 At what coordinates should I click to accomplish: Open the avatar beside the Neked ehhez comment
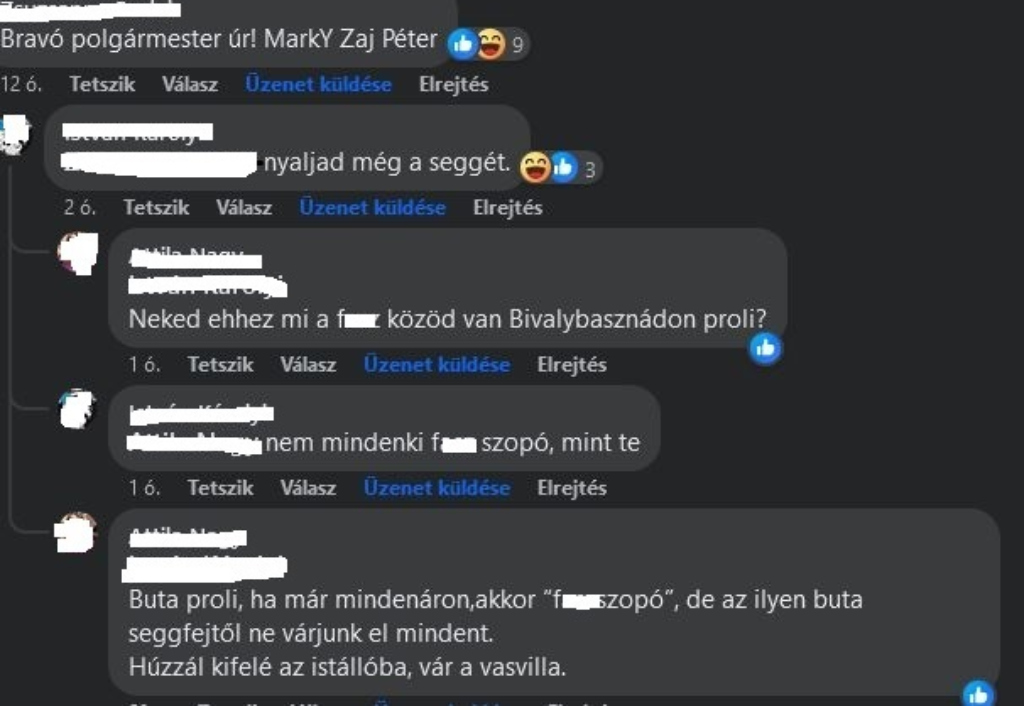(x=78, y=253)
